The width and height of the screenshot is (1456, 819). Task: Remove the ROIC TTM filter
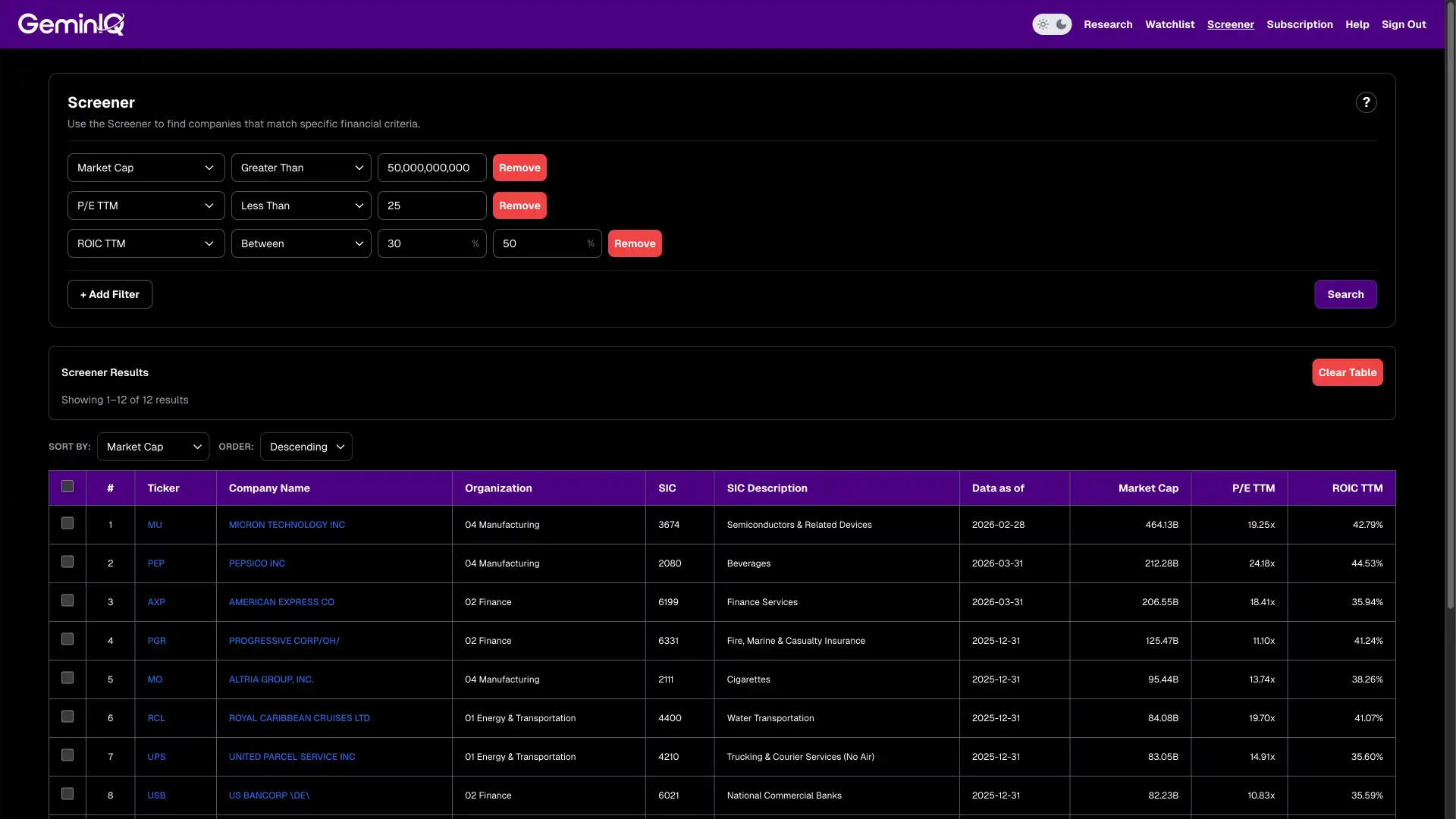coord(635,243)
